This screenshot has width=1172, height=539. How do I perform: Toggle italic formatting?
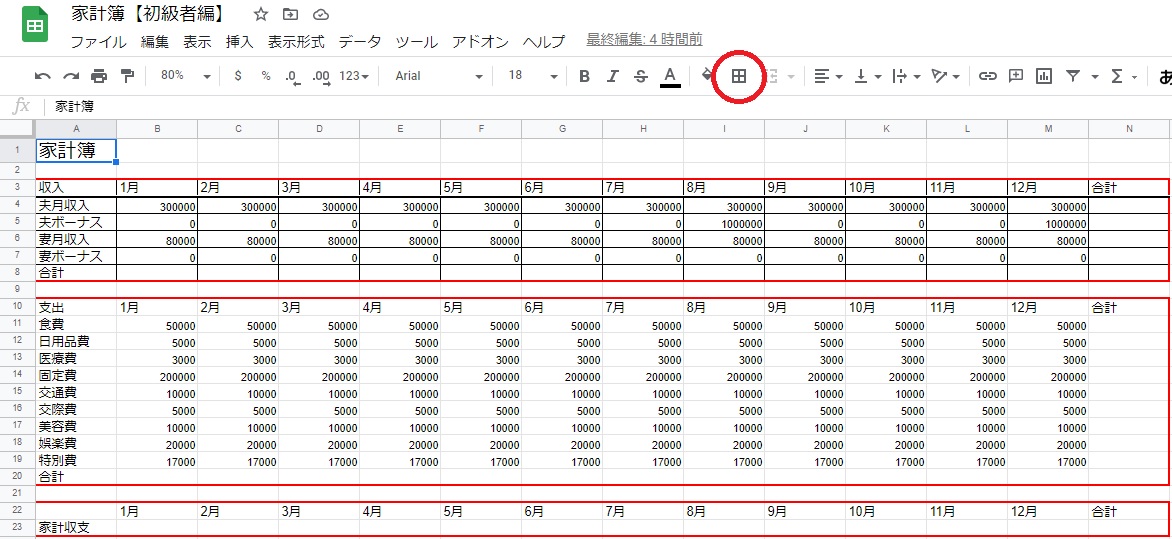[x=613, y=76]
